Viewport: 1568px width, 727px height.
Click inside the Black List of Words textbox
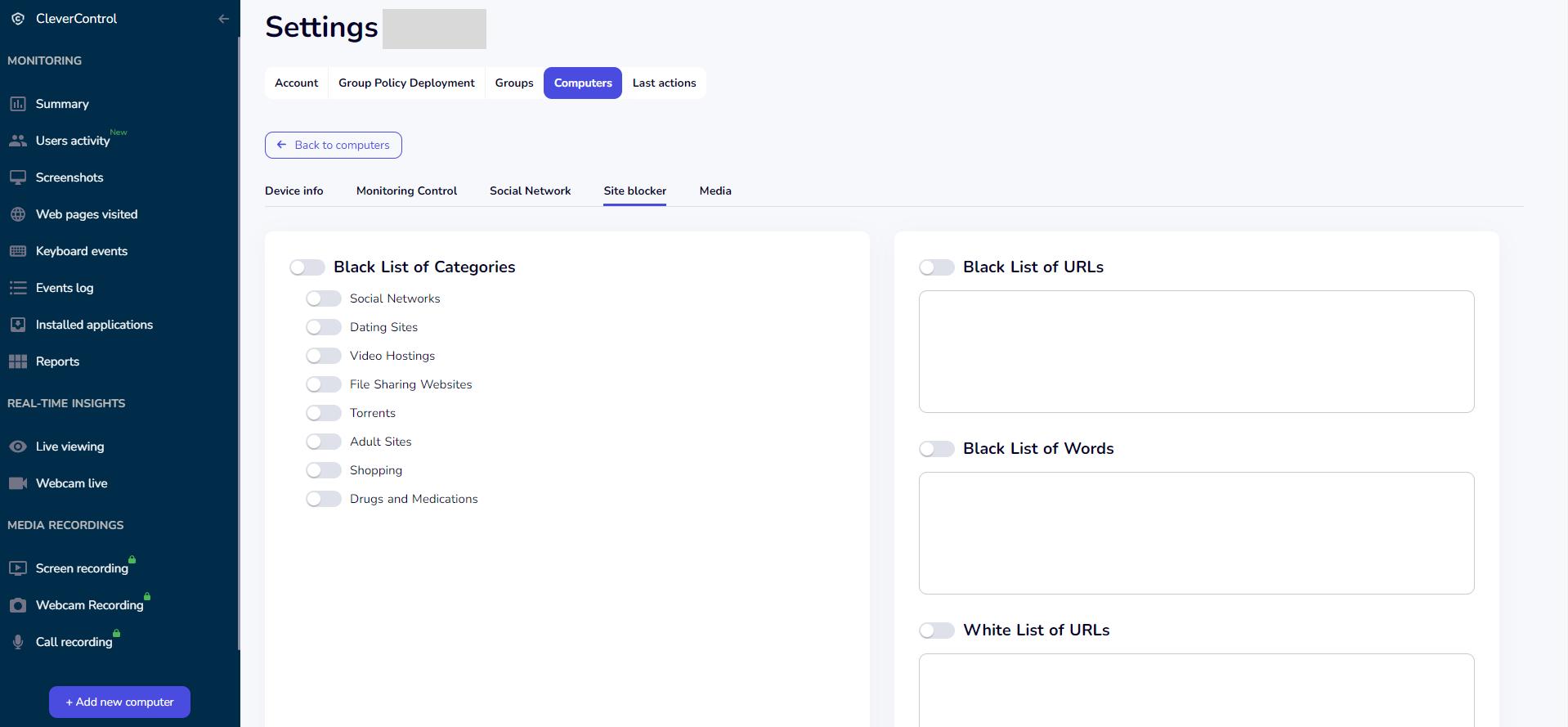pyautogui.click(x=1196, y=533)
